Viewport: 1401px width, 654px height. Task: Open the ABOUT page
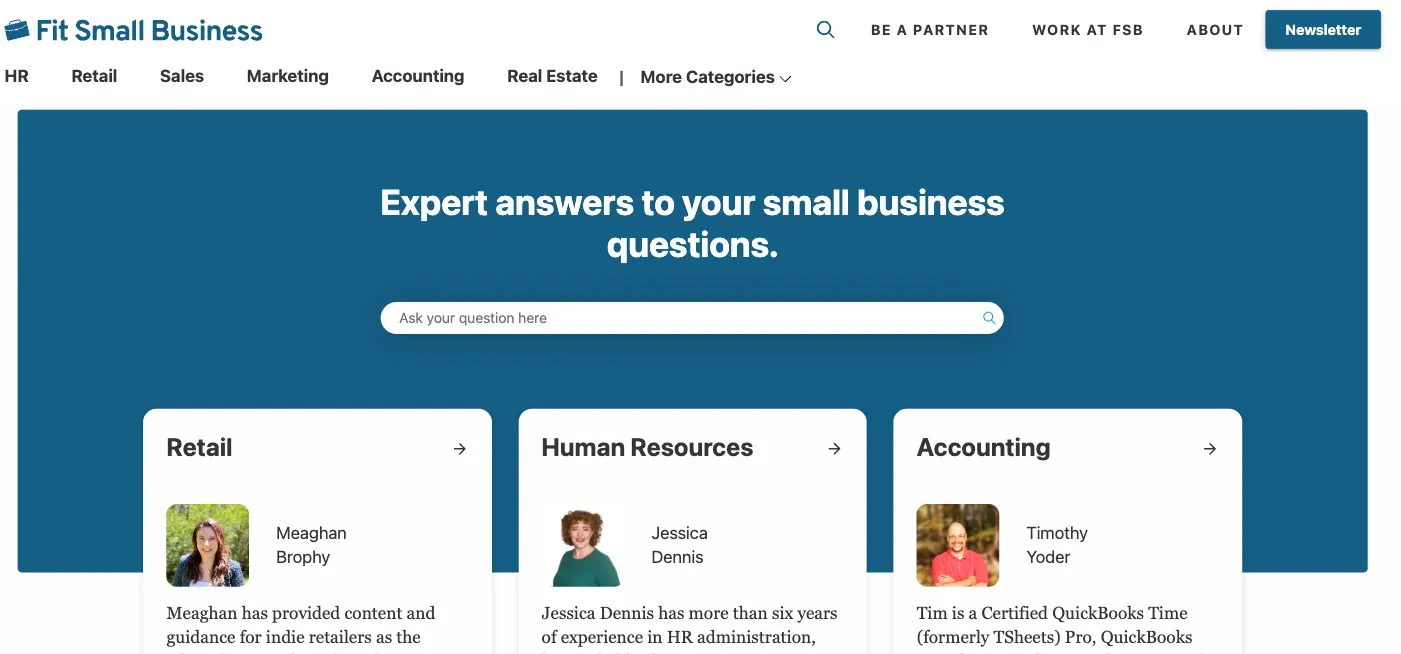pos(1214,30)
